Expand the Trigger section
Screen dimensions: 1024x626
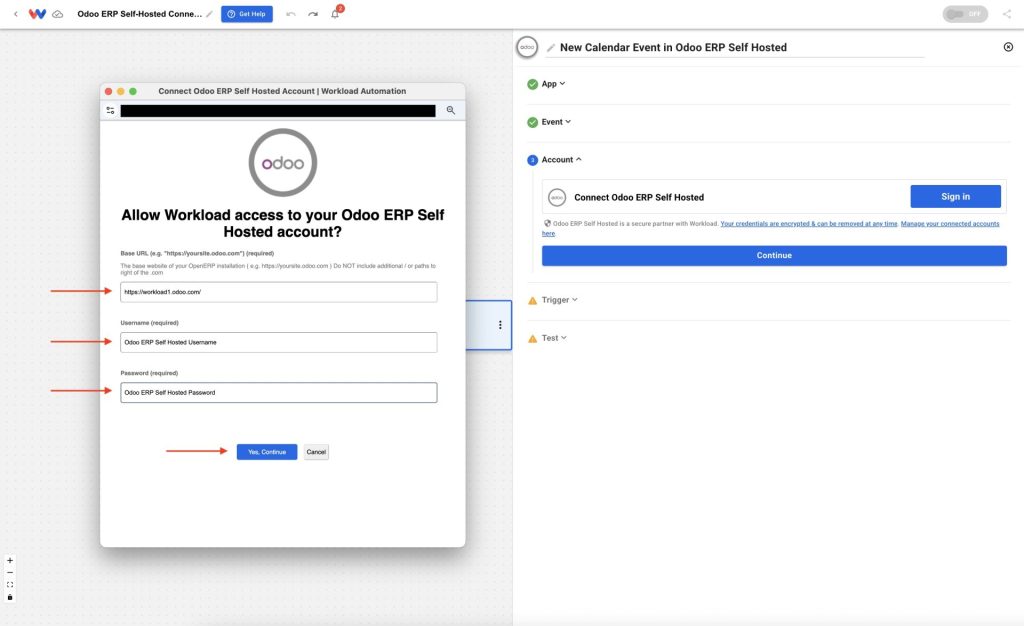pyautogui.click(x=559, y=300)
